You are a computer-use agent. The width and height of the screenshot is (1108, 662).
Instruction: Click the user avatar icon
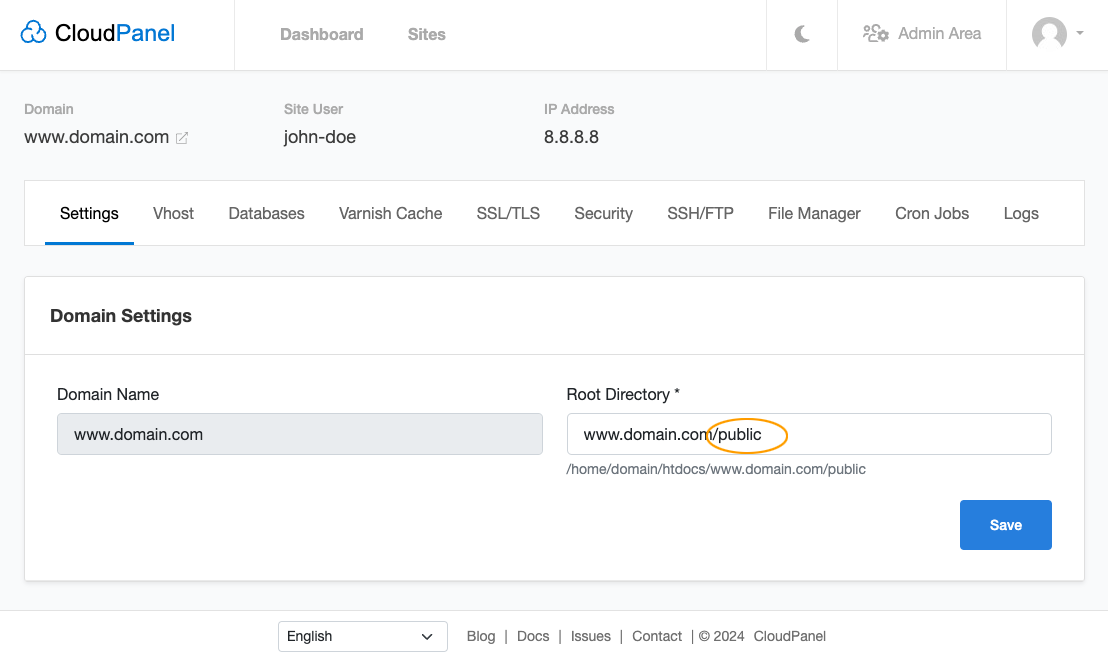1050,34
